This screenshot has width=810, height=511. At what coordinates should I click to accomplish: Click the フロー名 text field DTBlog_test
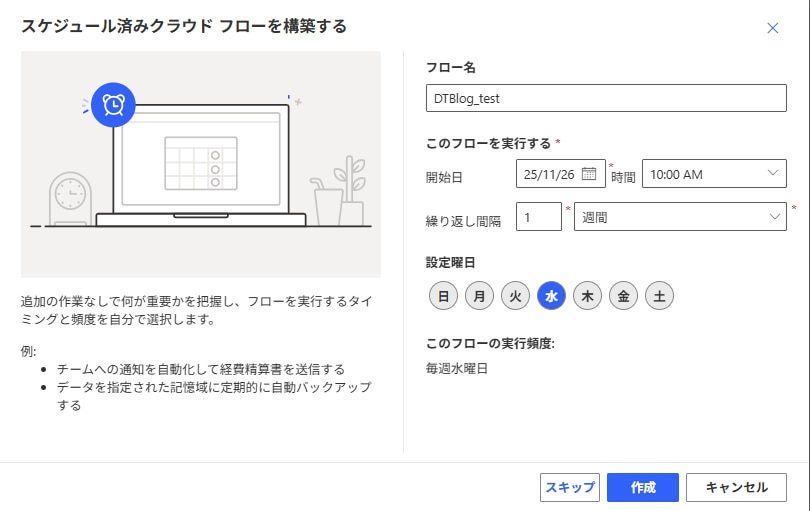coord(606,100)
